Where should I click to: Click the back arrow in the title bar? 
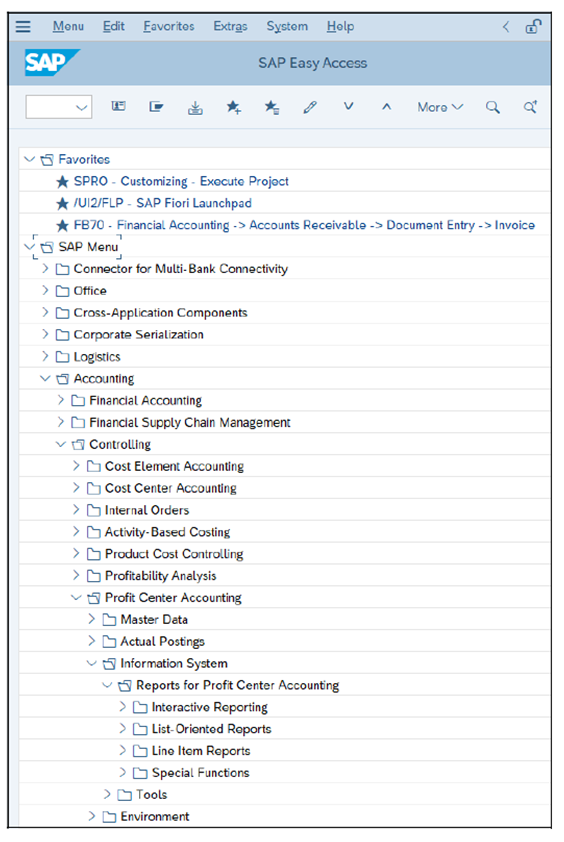point(506,26)
